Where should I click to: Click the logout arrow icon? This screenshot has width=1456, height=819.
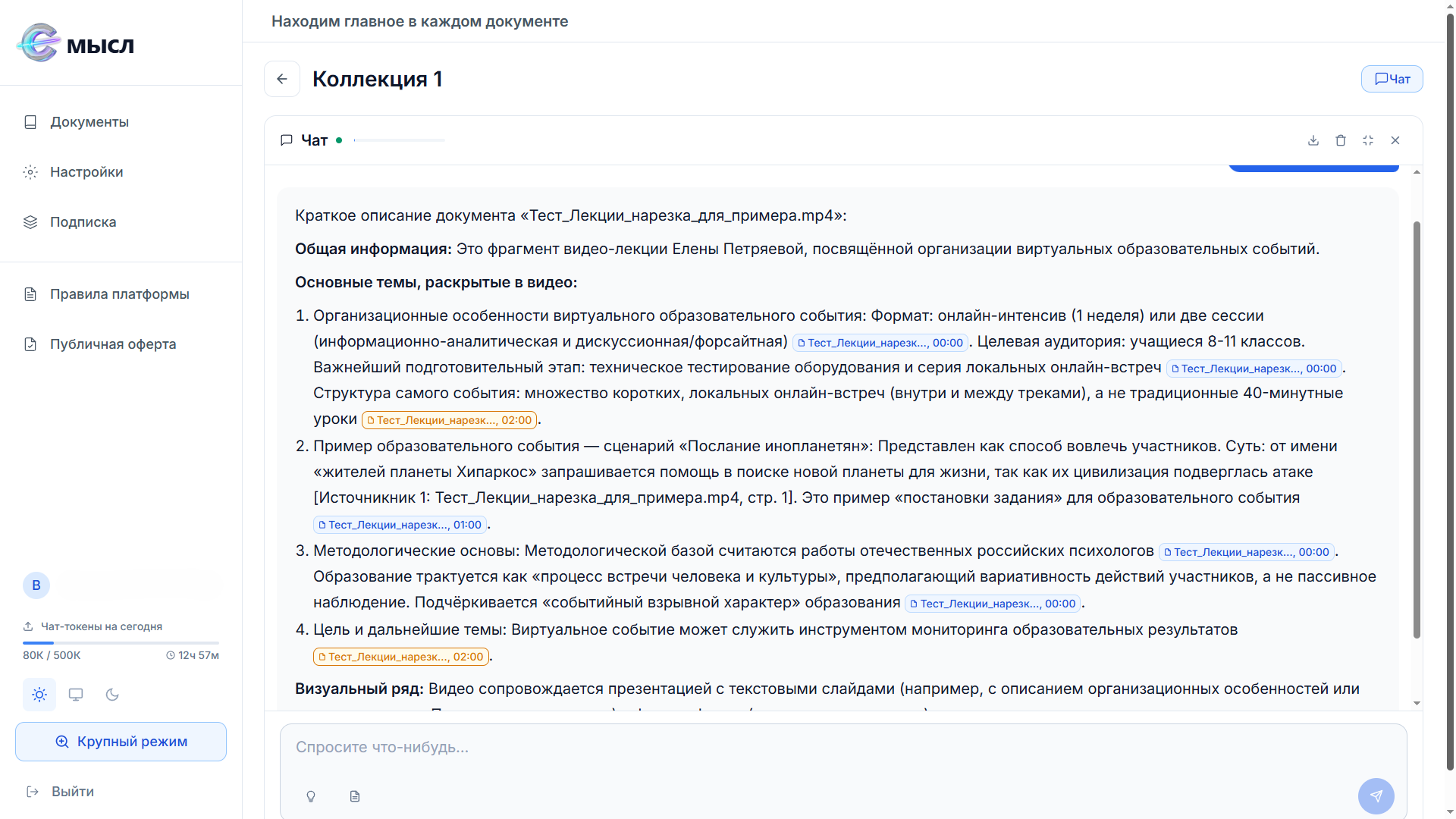tap(33, 792)
